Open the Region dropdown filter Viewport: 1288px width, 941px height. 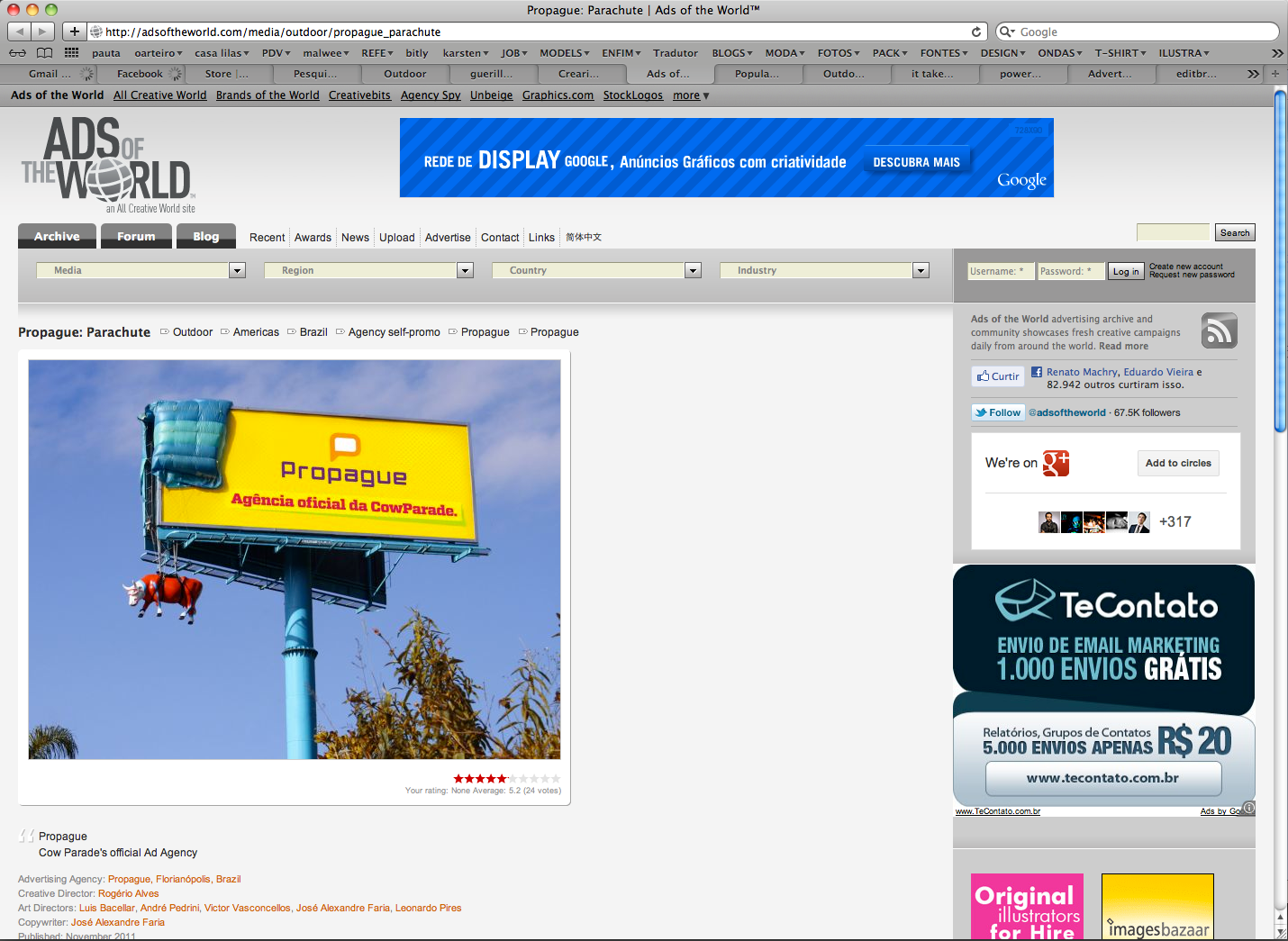click(x=368, y=270)
